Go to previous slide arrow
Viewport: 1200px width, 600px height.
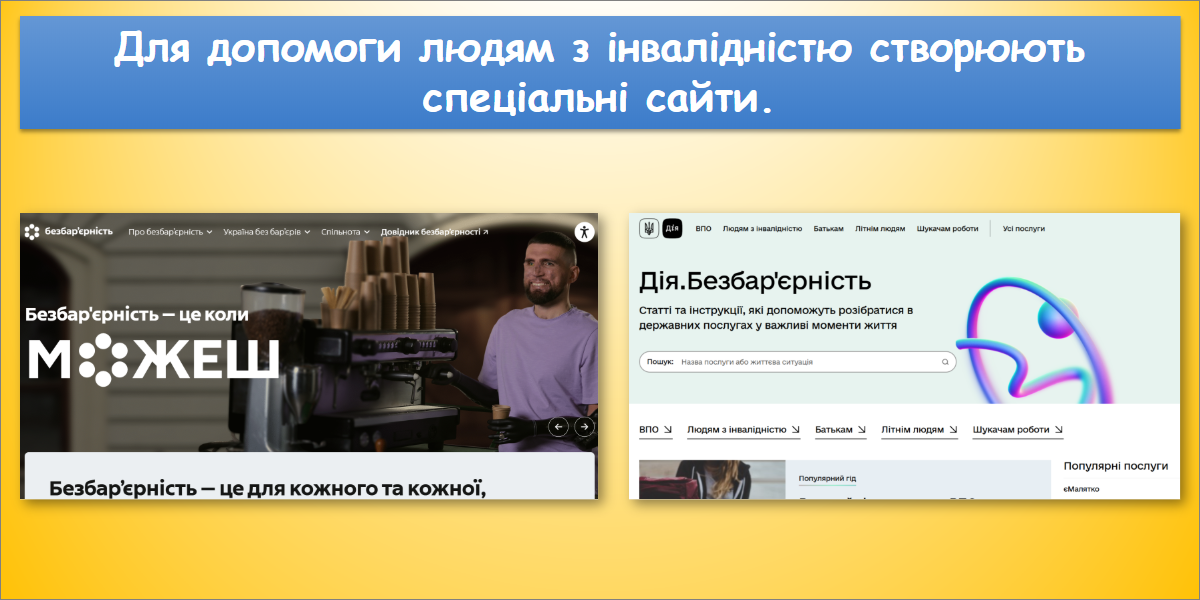point(559,427)
